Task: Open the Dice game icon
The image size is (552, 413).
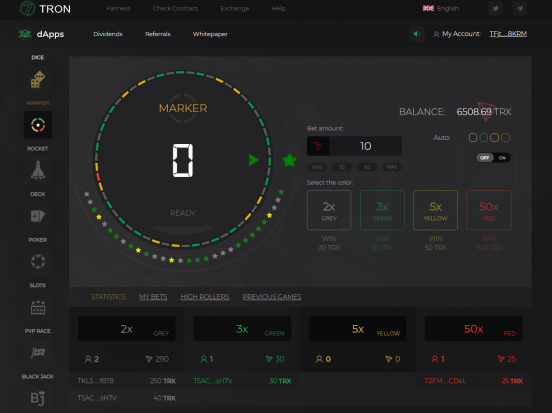Action: pyautogui.click(x=38, y=79)
